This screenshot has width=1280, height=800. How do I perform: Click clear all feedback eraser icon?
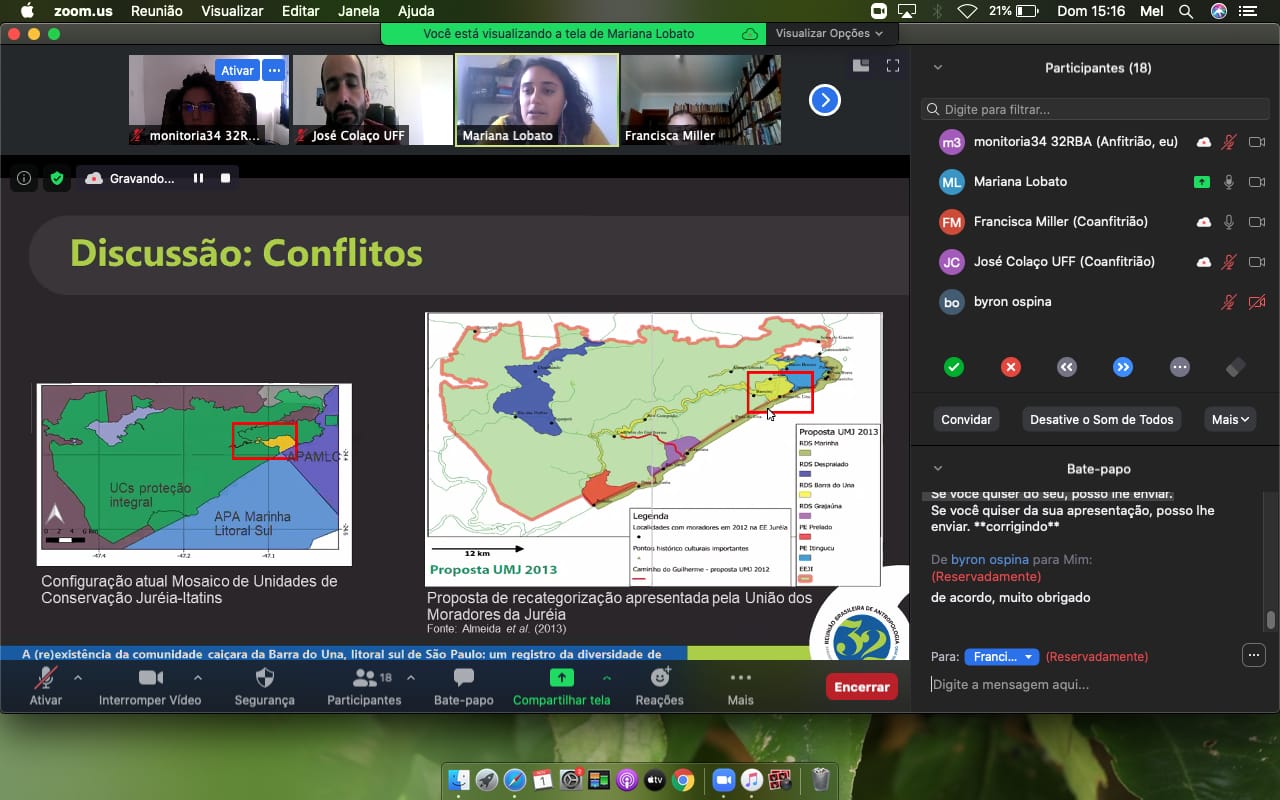1236,367
